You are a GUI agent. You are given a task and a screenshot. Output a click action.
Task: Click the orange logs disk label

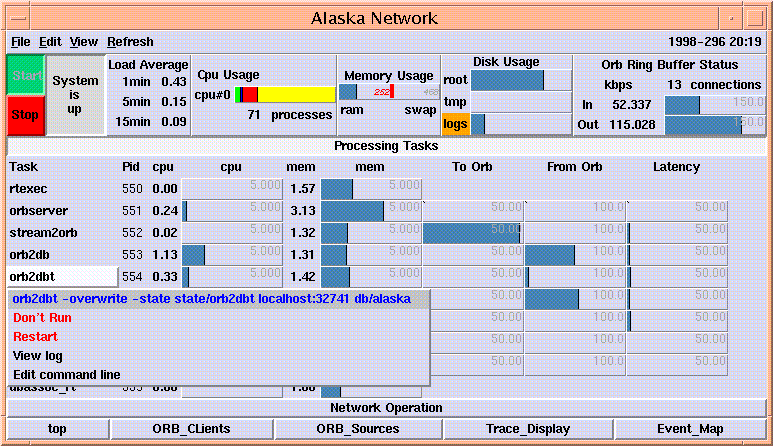coord(455,125)
